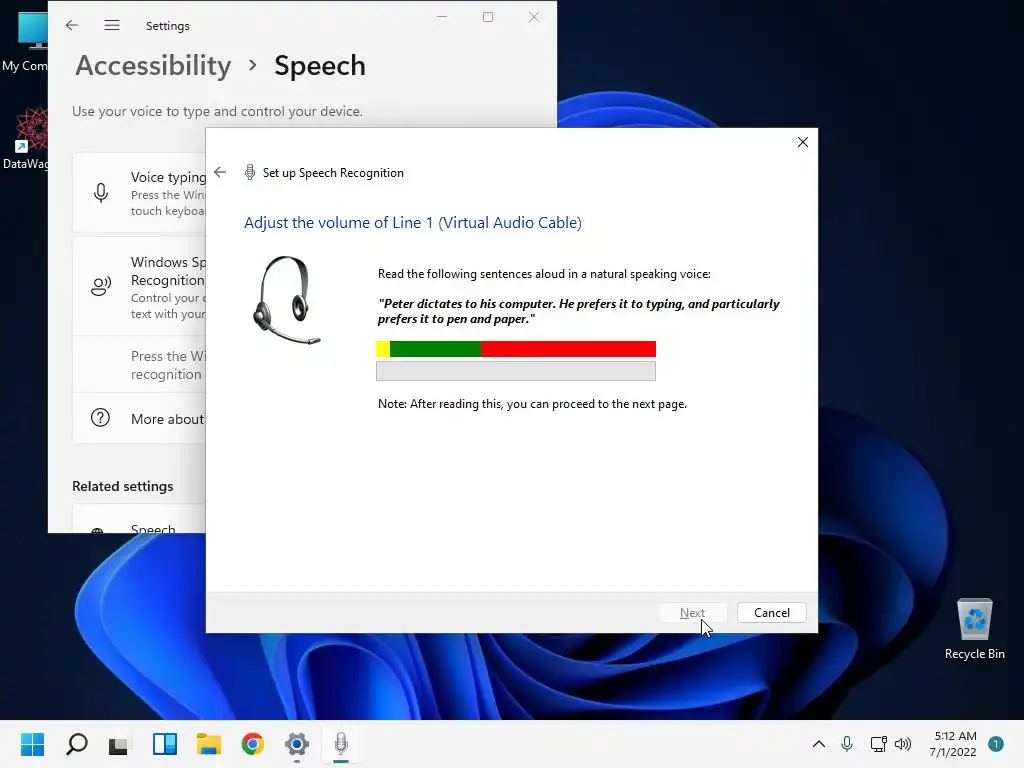This screenshot has width=1024, height=768.
Task: Click the microphone volume level meter
Action: [516, 349]
